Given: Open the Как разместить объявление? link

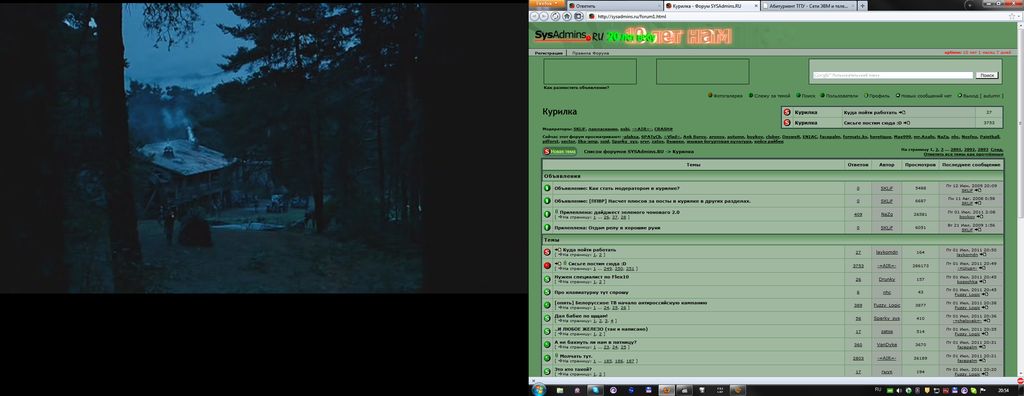Looking at the screenshot, I should pyautogui.click(x=576, y=88).
